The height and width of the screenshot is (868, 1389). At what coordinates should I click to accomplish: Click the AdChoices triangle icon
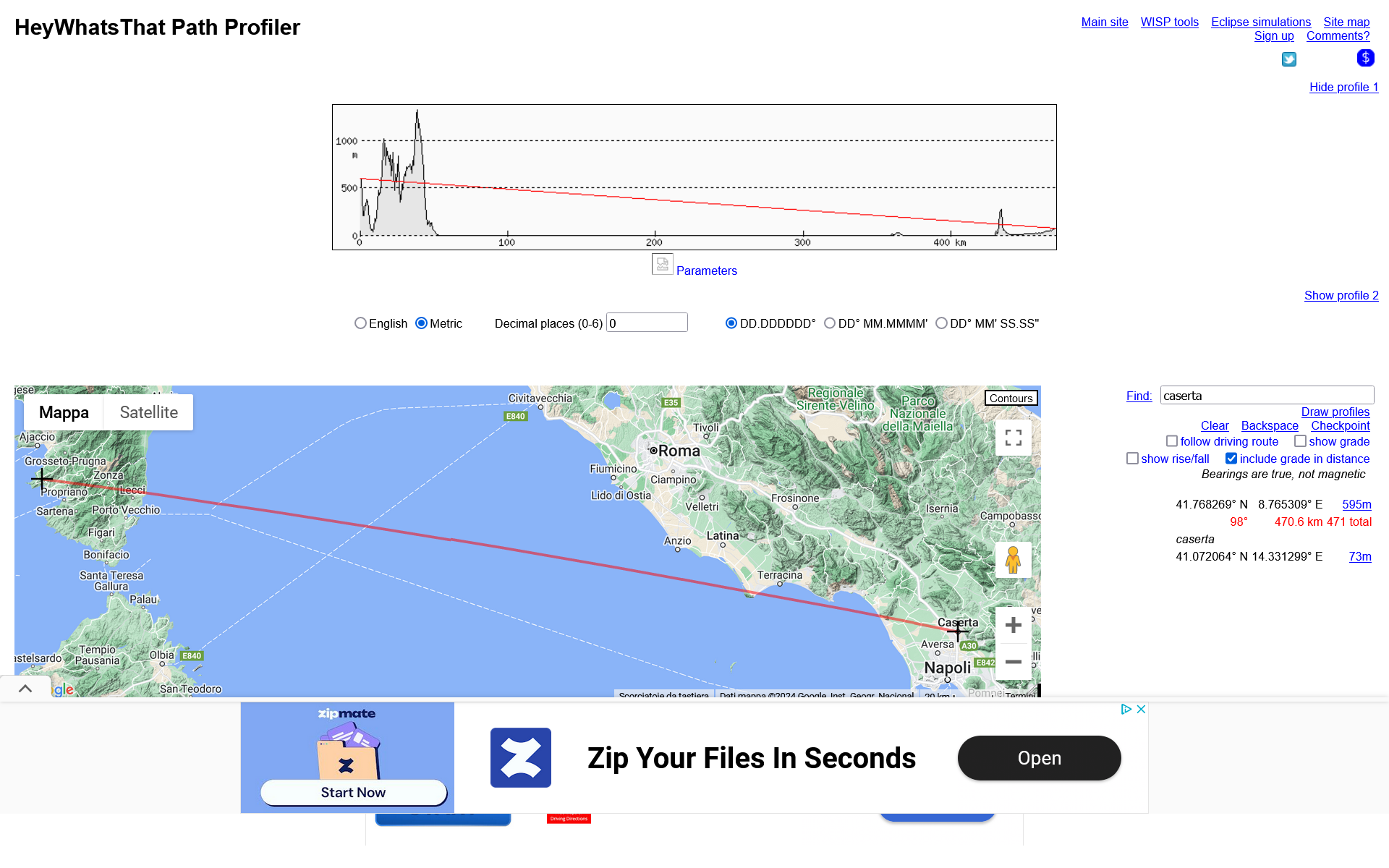[1126, 709]
